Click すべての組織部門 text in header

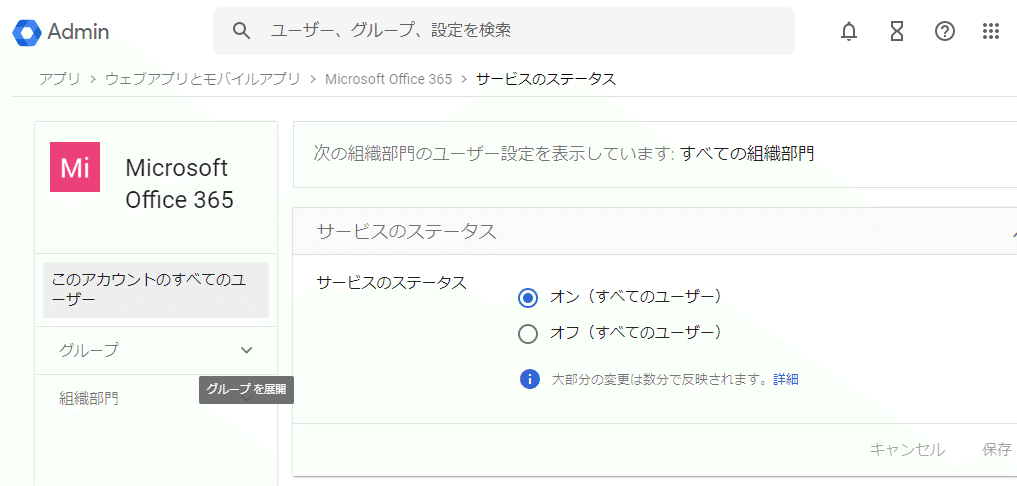click(747, 154)
